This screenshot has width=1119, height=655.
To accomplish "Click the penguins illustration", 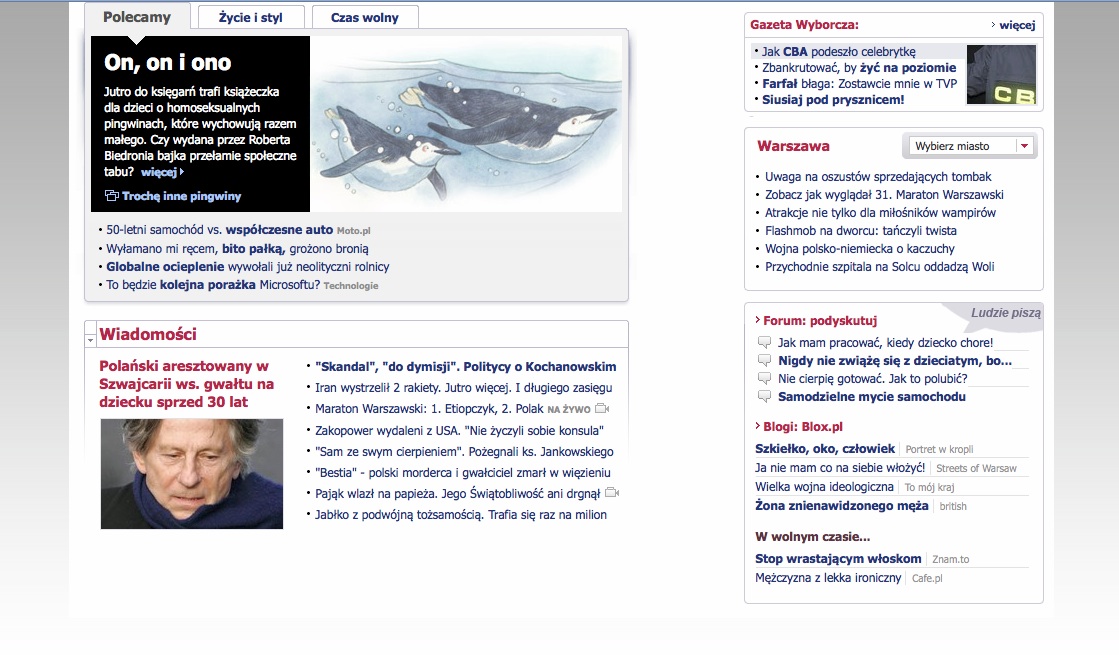I will pyautogui.click(x=466, y=124).
